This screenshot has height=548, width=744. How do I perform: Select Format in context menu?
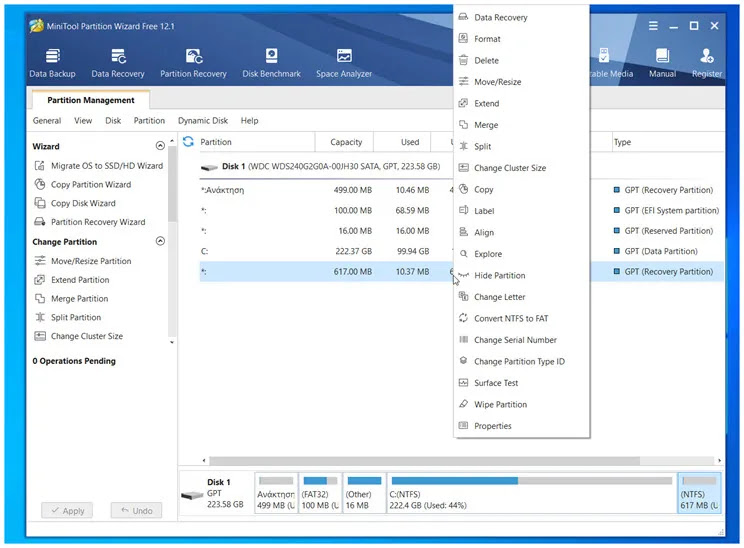[x=521, y=39]
